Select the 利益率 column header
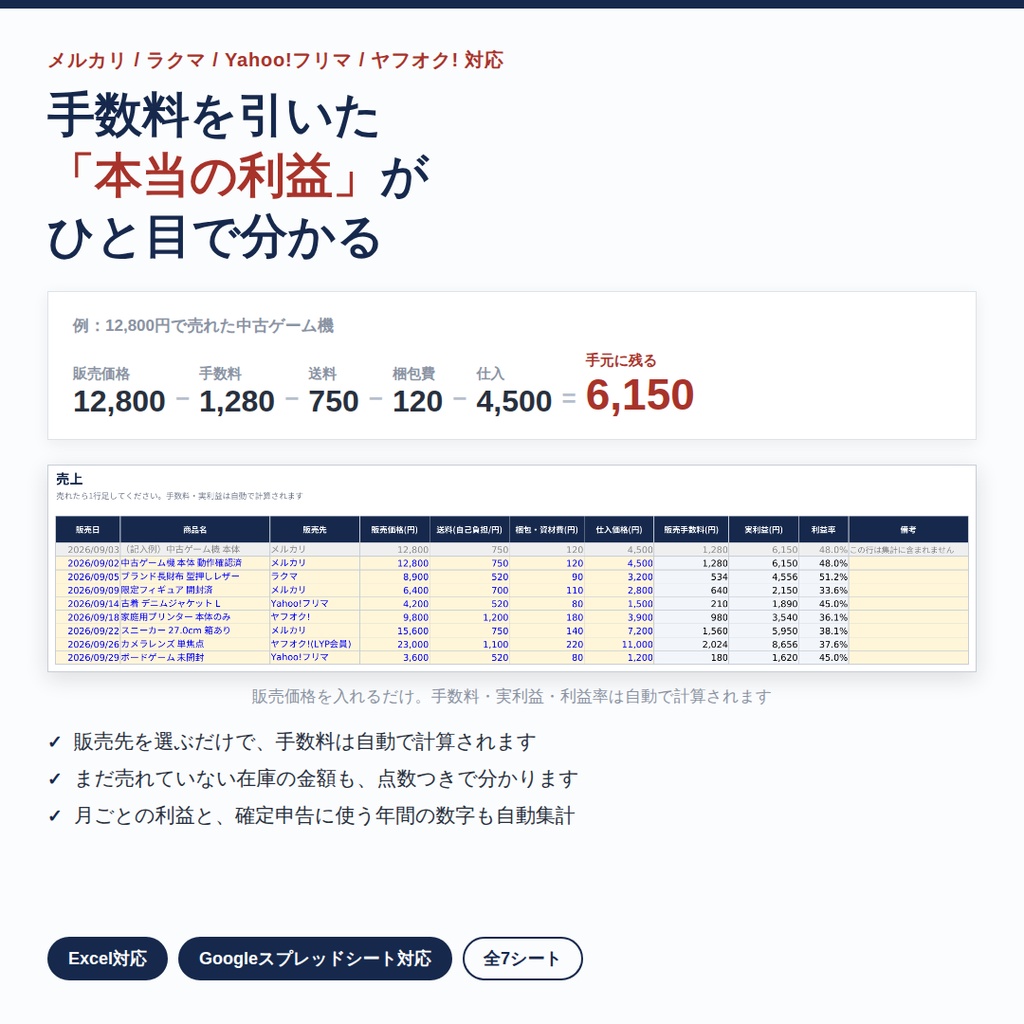 [x=824, y=530]
